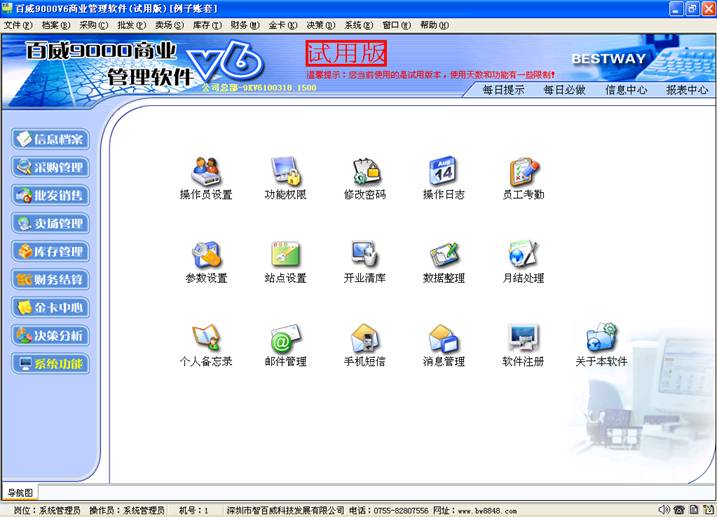Open 数据整理 data cleanup icon
This screenshot has width=717, height=517.
tap(444, 255)
